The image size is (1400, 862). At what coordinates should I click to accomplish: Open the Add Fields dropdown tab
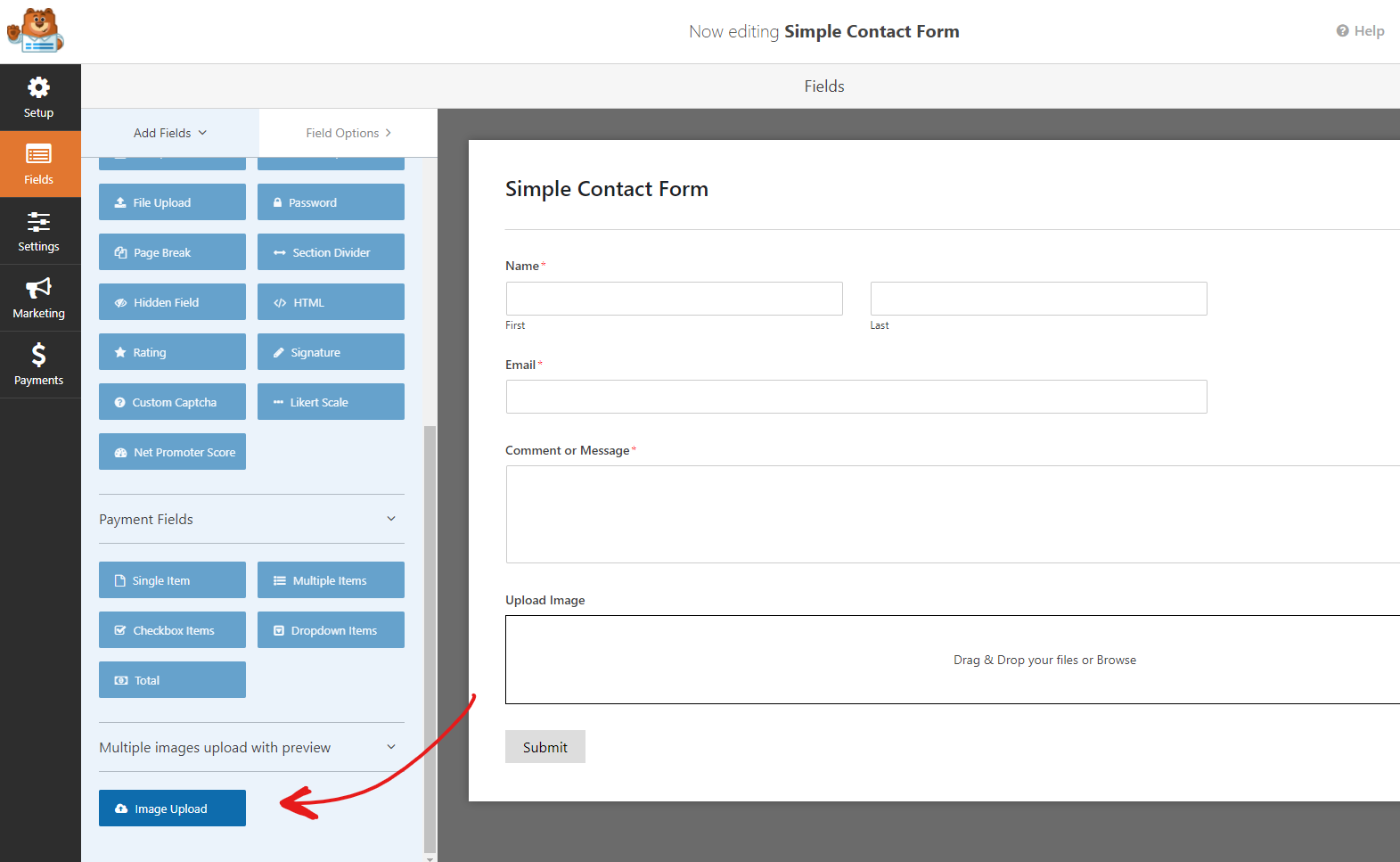point(170,133)
